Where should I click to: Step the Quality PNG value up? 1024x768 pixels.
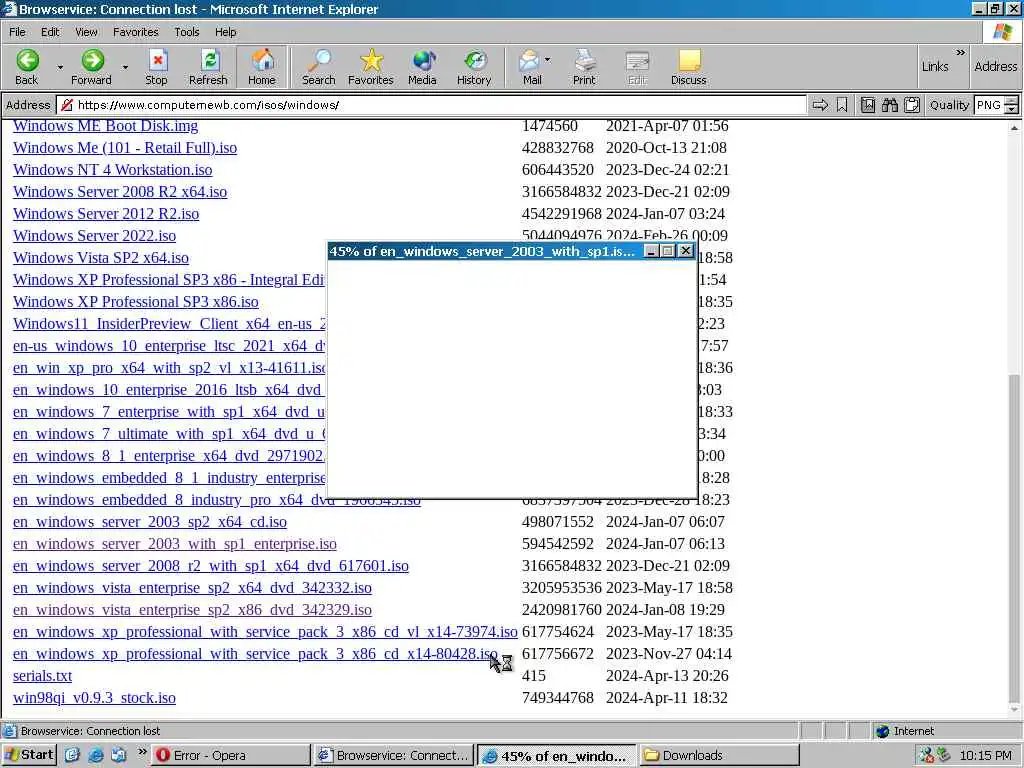[x=1012, y=101]
